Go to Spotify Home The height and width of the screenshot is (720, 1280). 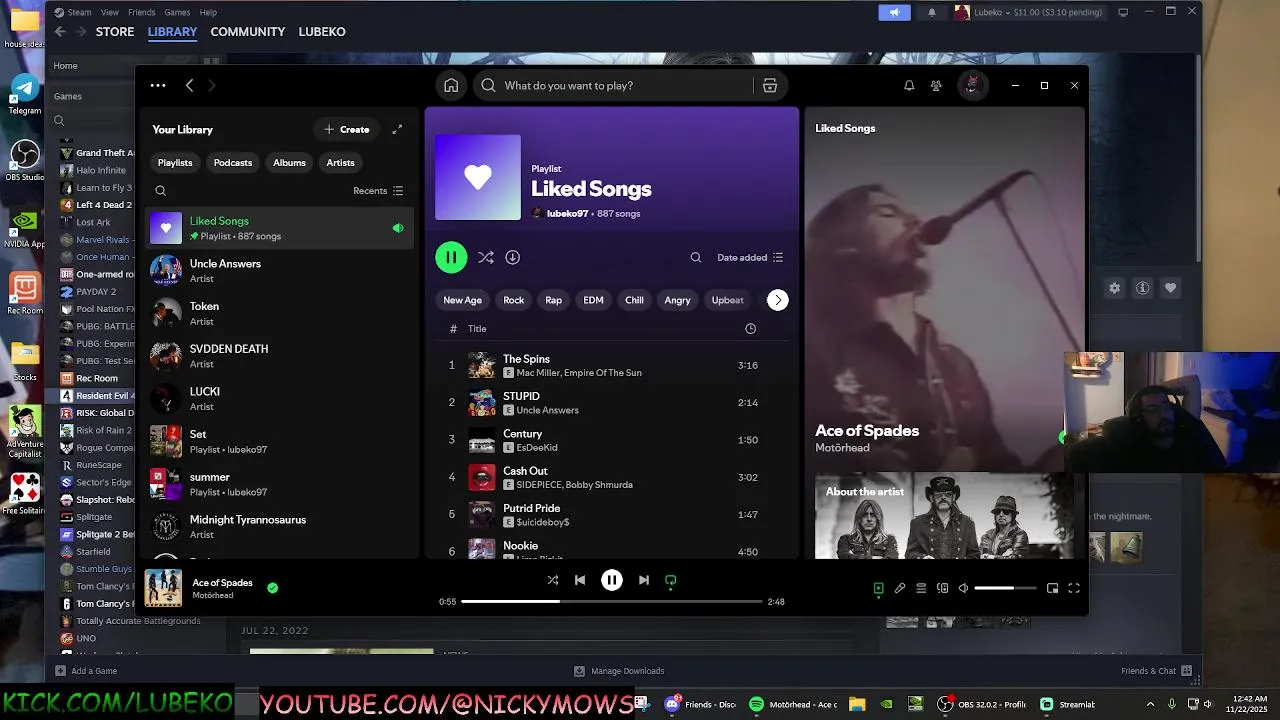coord(451,86)
